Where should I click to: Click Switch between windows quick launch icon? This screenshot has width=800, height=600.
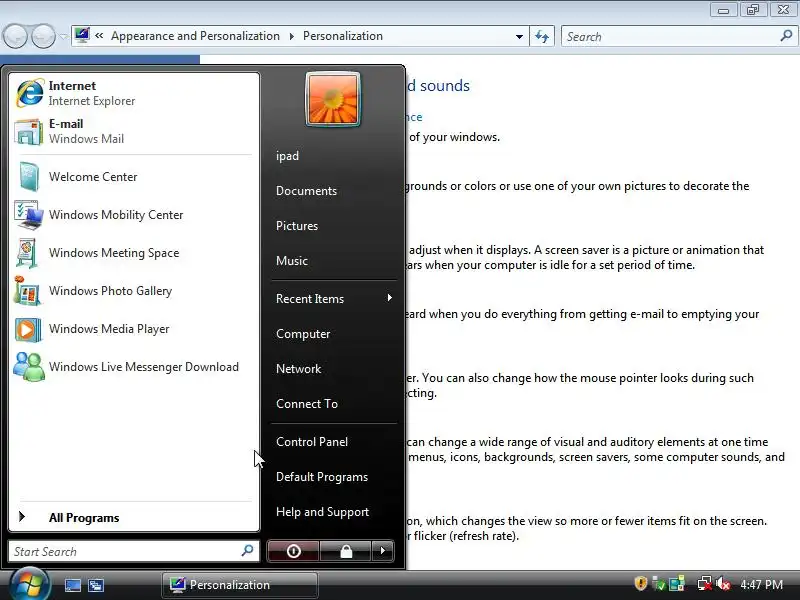pyautogui.click(x=96, y=585)
